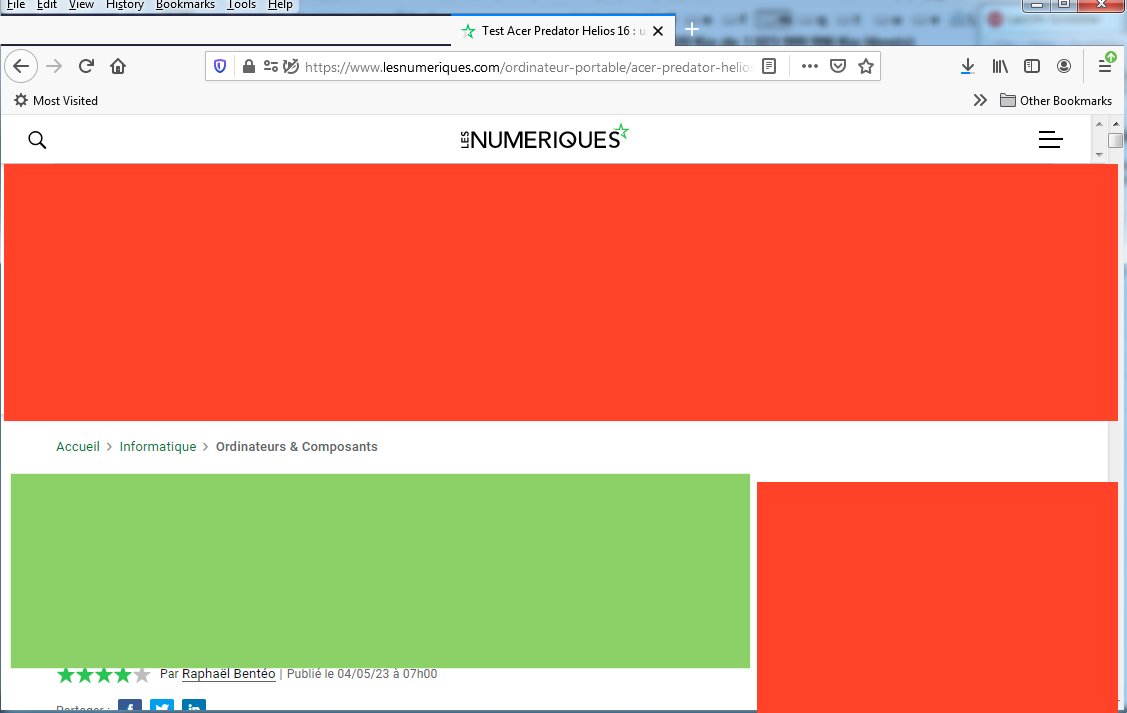This screenshot has height=713, width=1127.
Task: Click the page vertical scrollbar thumb
Action: coord(1115,140)
